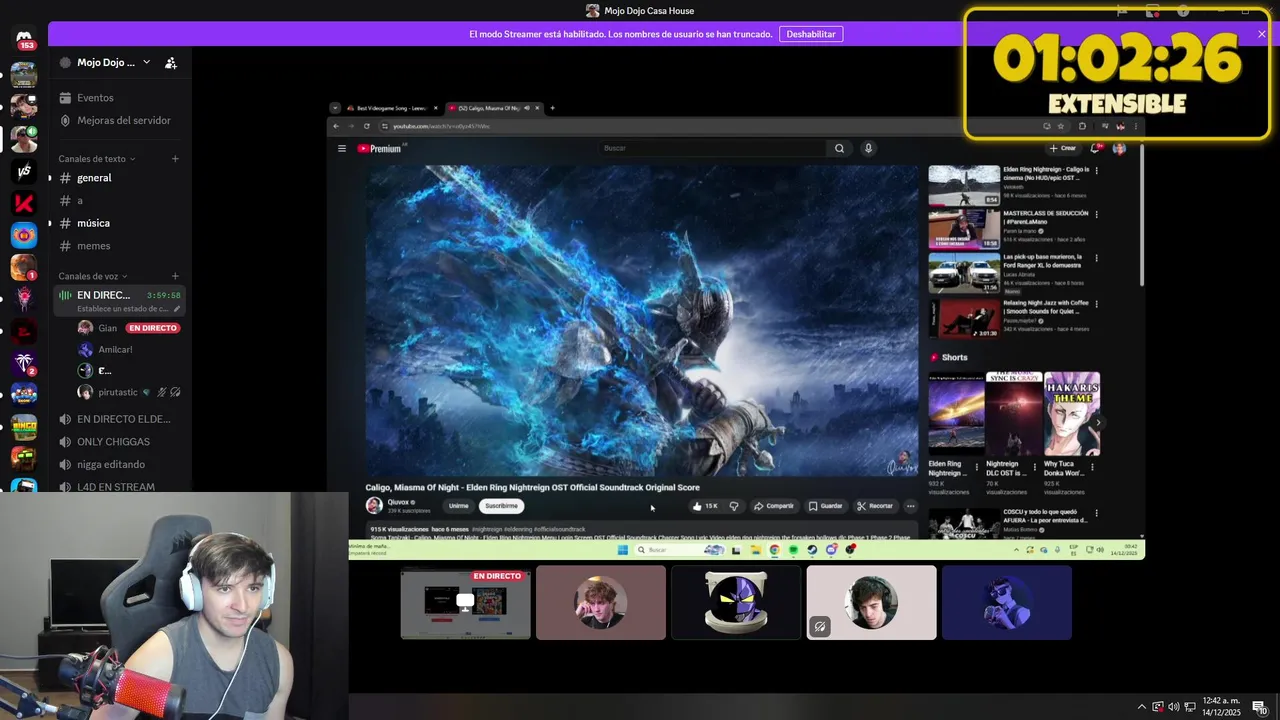Open the system notifications icon in taskbar
Screen dimensions: 1280x720
point(1259,707)
